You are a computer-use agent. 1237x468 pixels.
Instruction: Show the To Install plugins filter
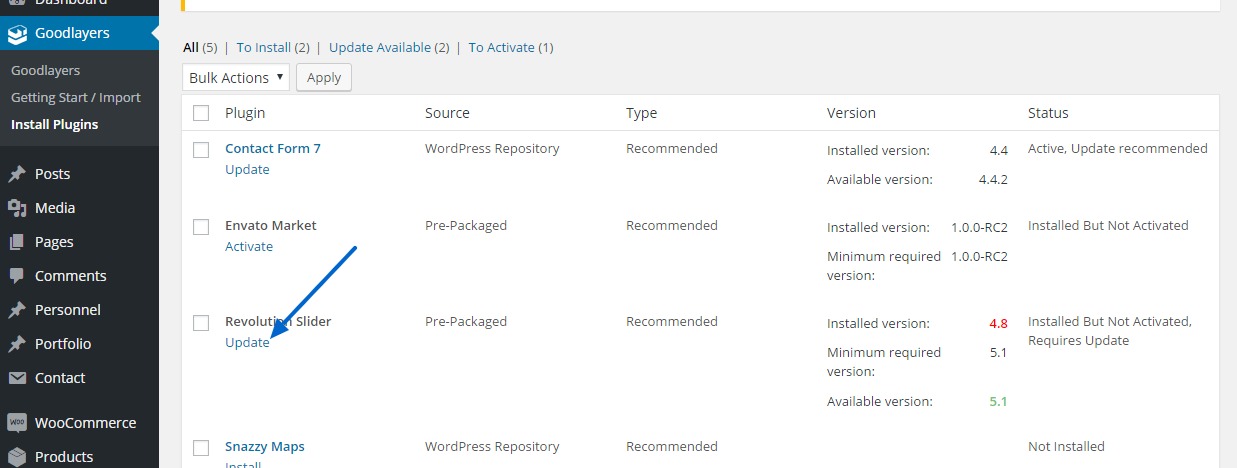coord(264,47)
